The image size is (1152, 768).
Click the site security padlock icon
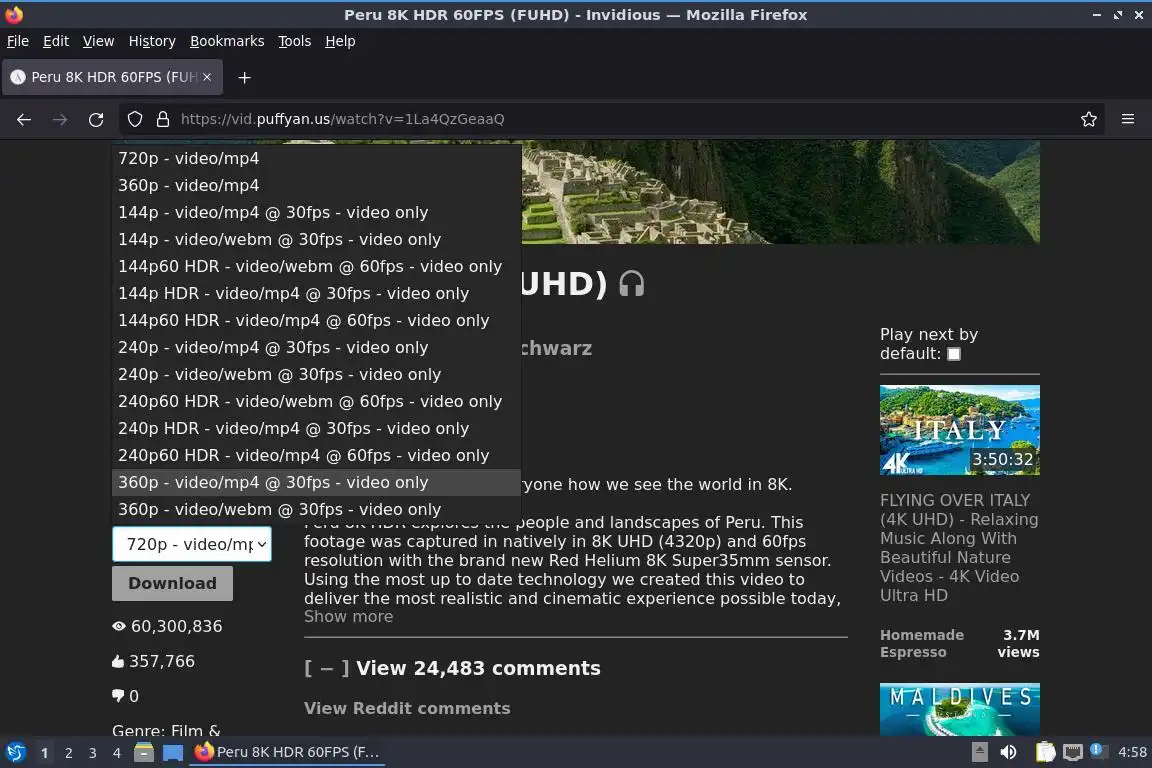[163, 119]
